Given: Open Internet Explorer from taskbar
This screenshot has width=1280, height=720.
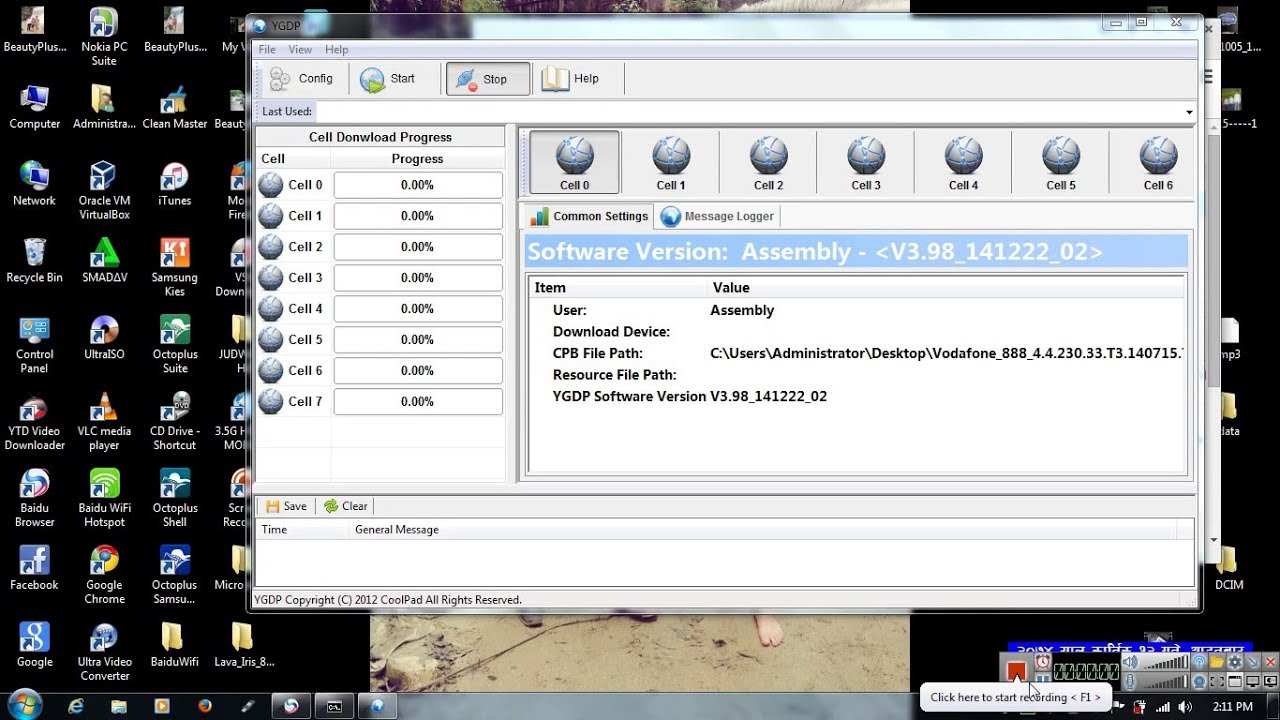Looking at the screenshot, I should tap(76, 706).
